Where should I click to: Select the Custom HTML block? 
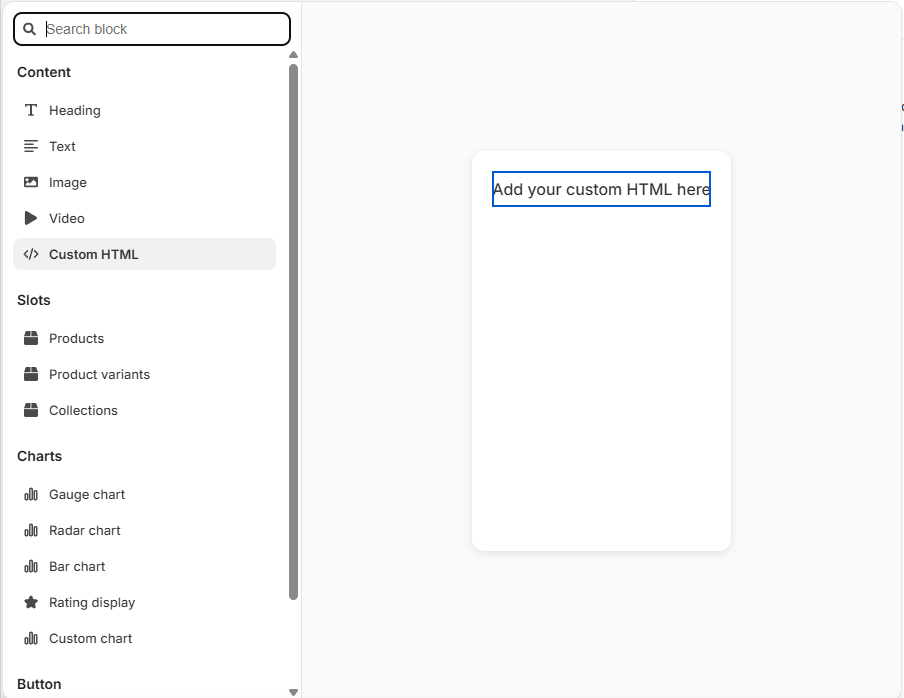[x=93, y=254]
